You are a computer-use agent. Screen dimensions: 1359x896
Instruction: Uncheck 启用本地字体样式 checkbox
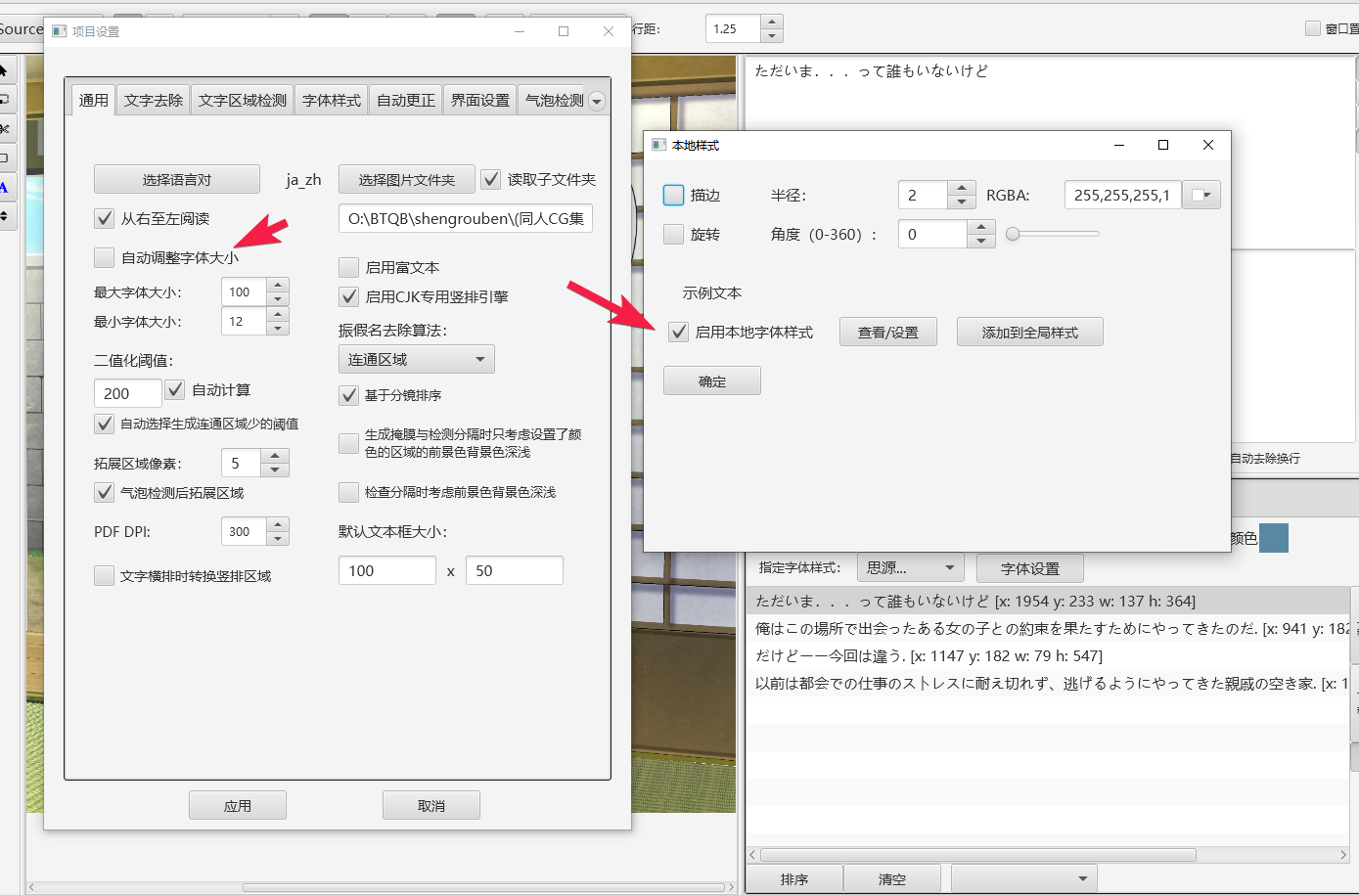(678, 332)
